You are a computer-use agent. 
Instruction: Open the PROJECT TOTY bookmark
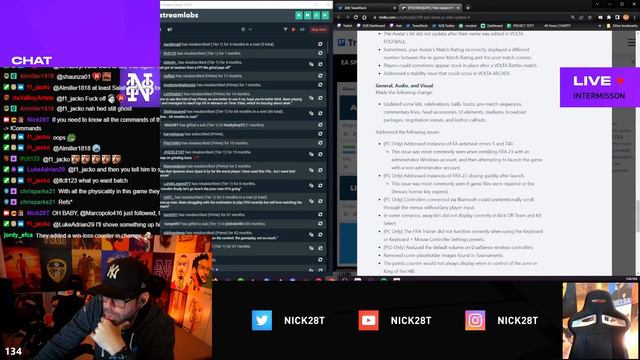pyautogui.click(x=520, y=26)
